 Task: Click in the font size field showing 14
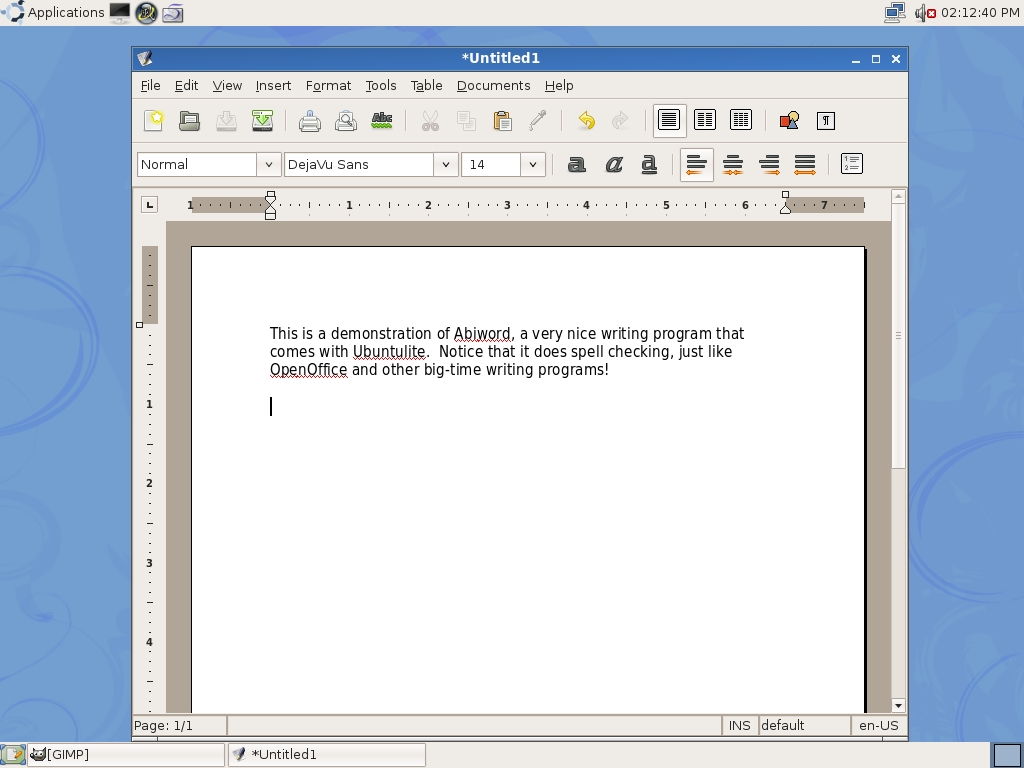click(491, 165)
